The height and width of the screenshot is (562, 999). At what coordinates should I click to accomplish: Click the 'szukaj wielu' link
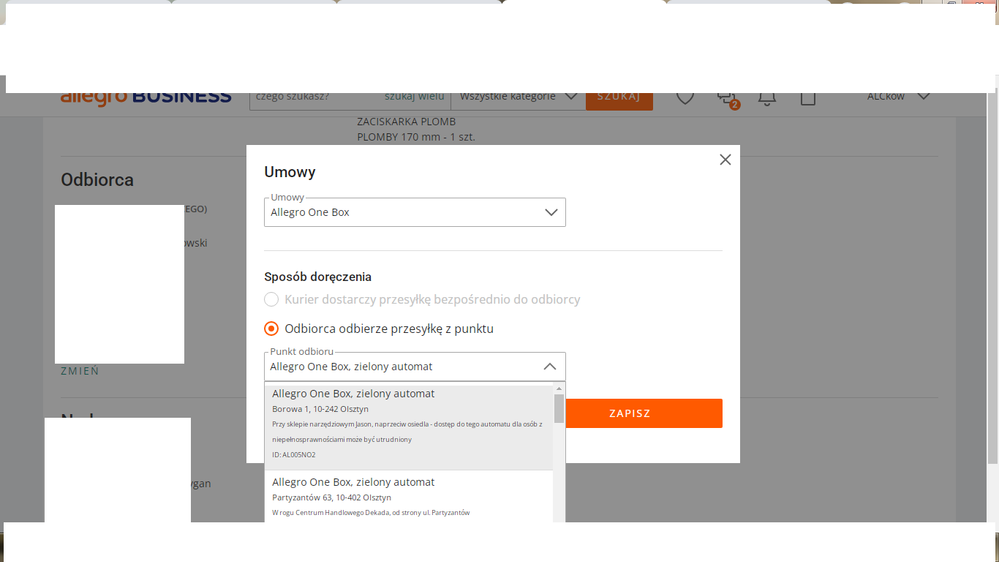[x=414, y=97]
